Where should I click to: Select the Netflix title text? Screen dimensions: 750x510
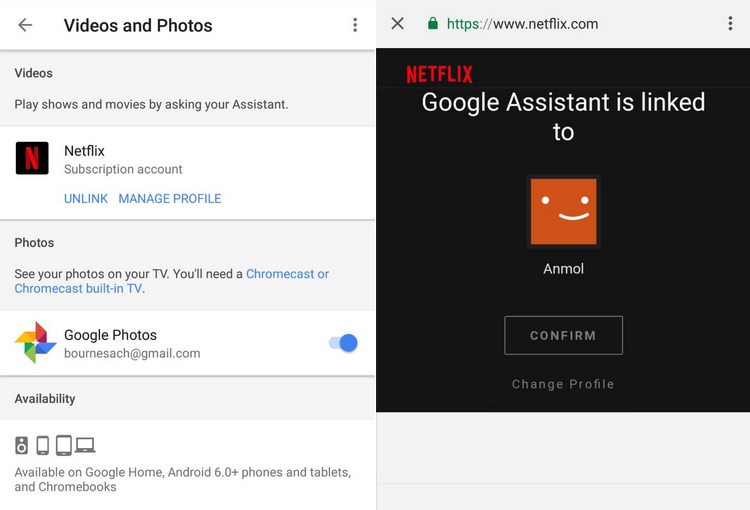pyautogui.click(x=84, y=151)
